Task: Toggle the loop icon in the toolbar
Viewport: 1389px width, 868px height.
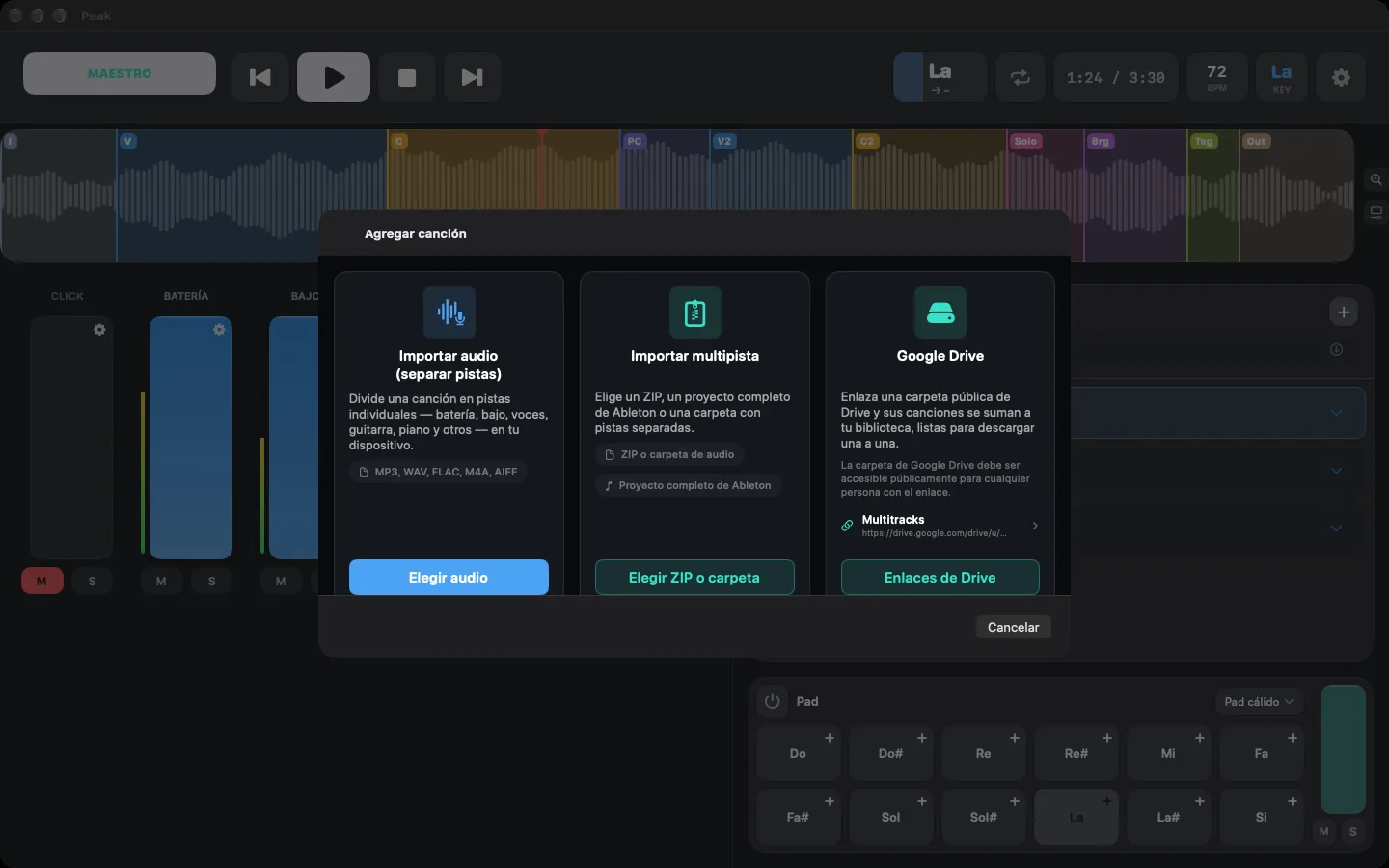Action: [1020, 77]
